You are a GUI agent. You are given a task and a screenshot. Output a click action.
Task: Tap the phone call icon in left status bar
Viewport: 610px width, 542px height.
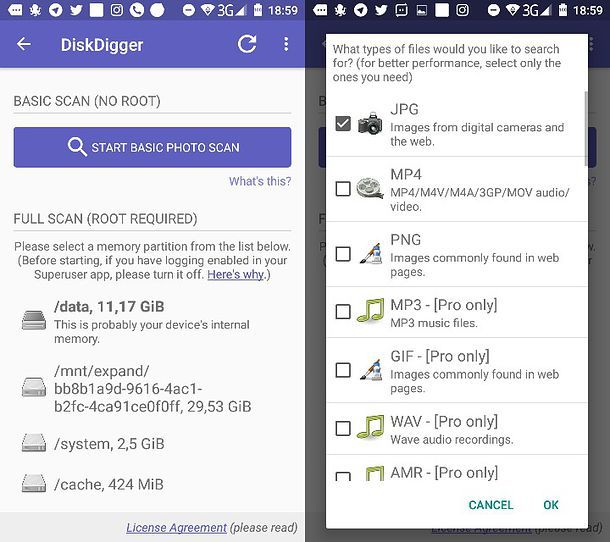[x=137, y=10]
